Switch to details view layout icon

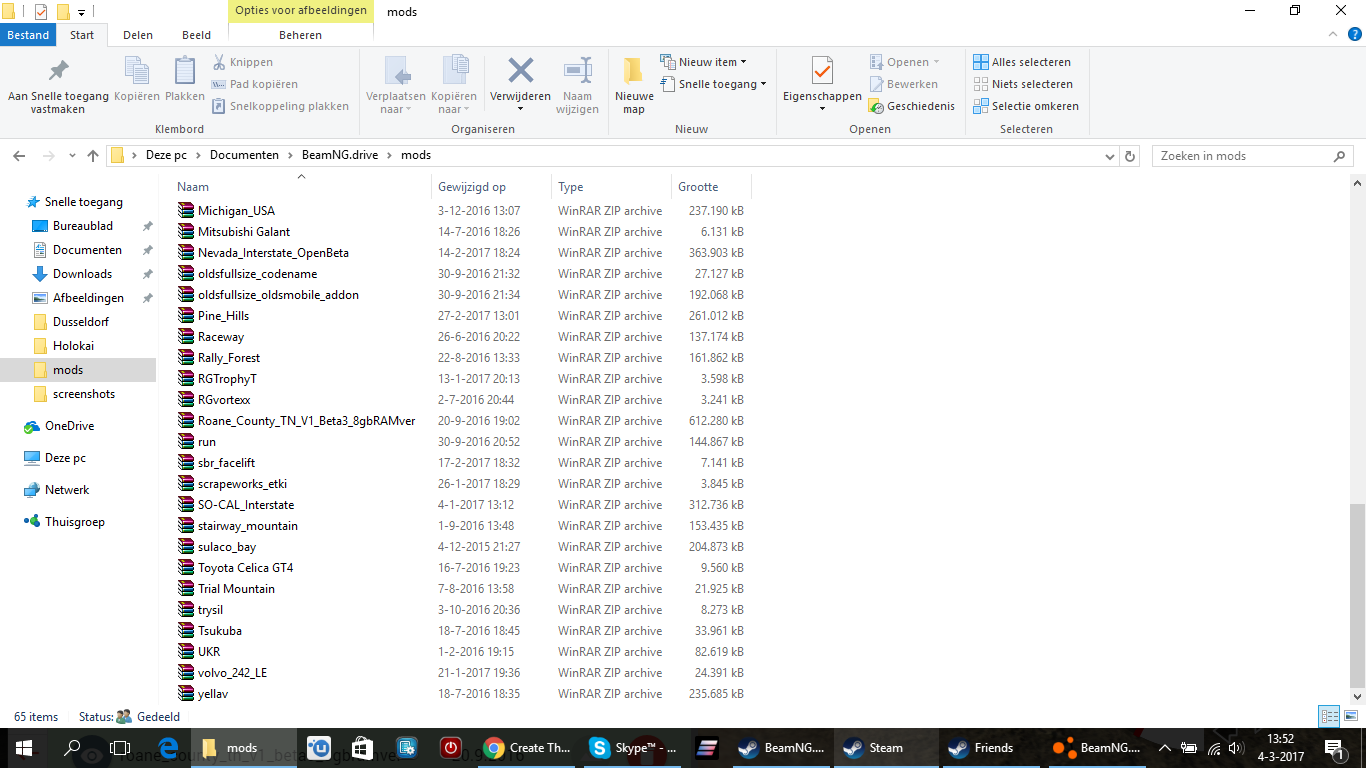pos(1329,716)
